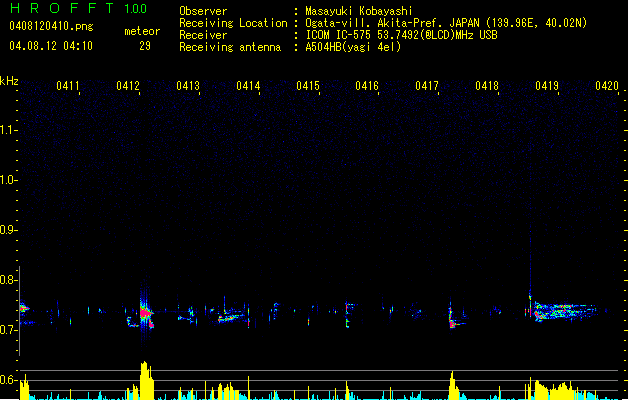The height and width of the screenshot is (400, 629).
Task: Click the 0417 time marker
Action: (x=427, y=86)
